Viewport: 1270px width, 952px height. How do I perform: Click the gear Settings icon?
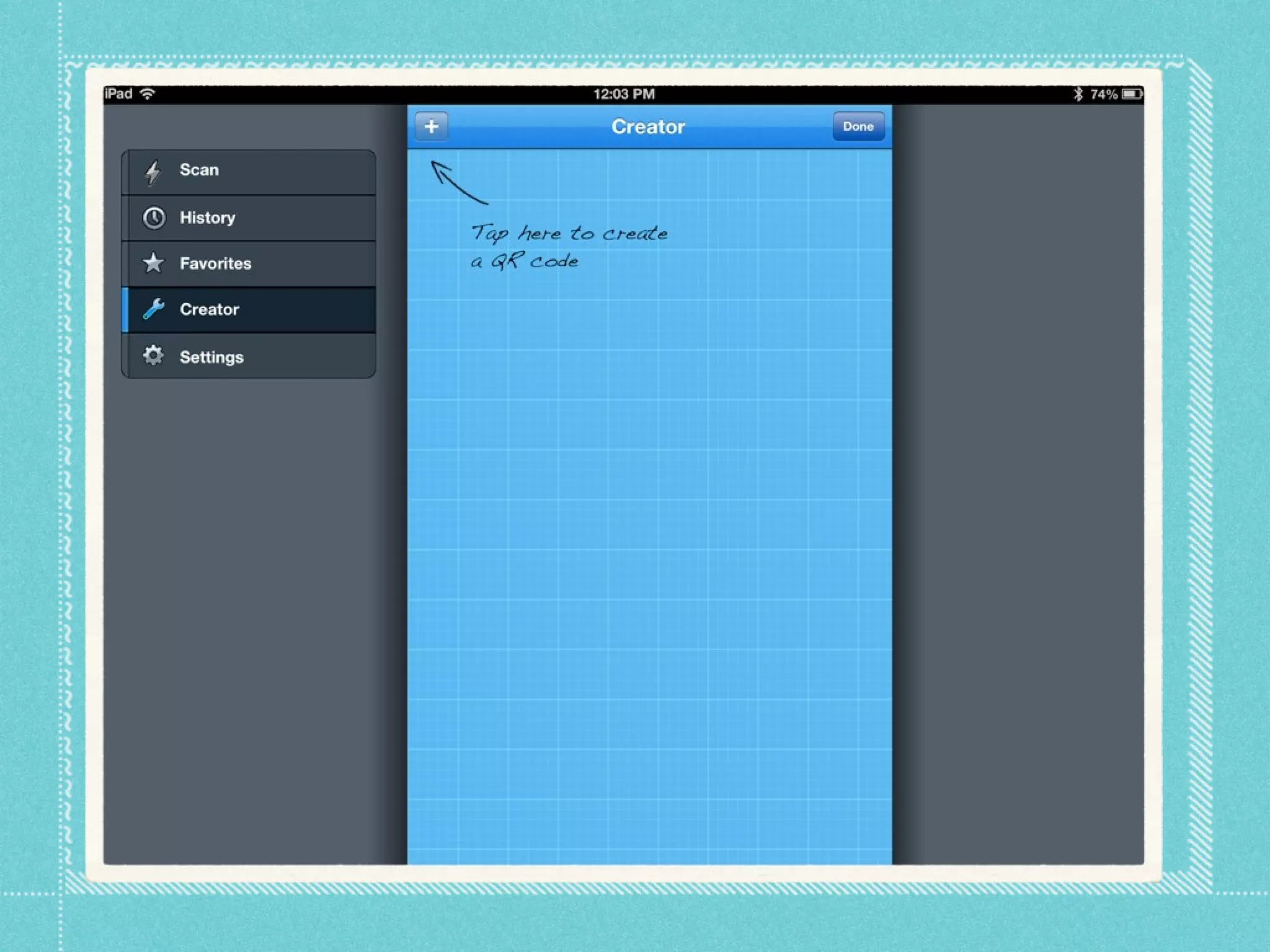(153, 356)
